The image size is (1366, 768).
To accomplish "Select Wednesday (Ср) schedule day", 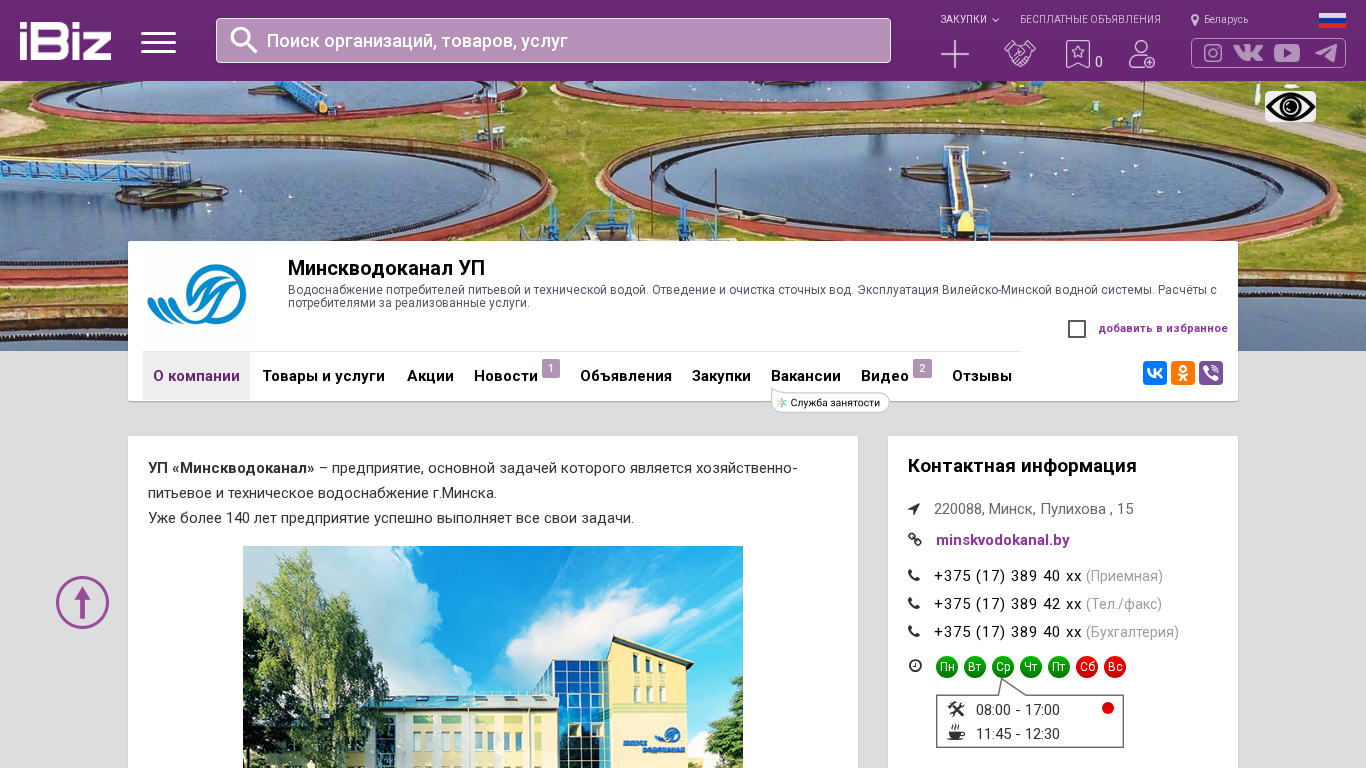I will 1003,667.
